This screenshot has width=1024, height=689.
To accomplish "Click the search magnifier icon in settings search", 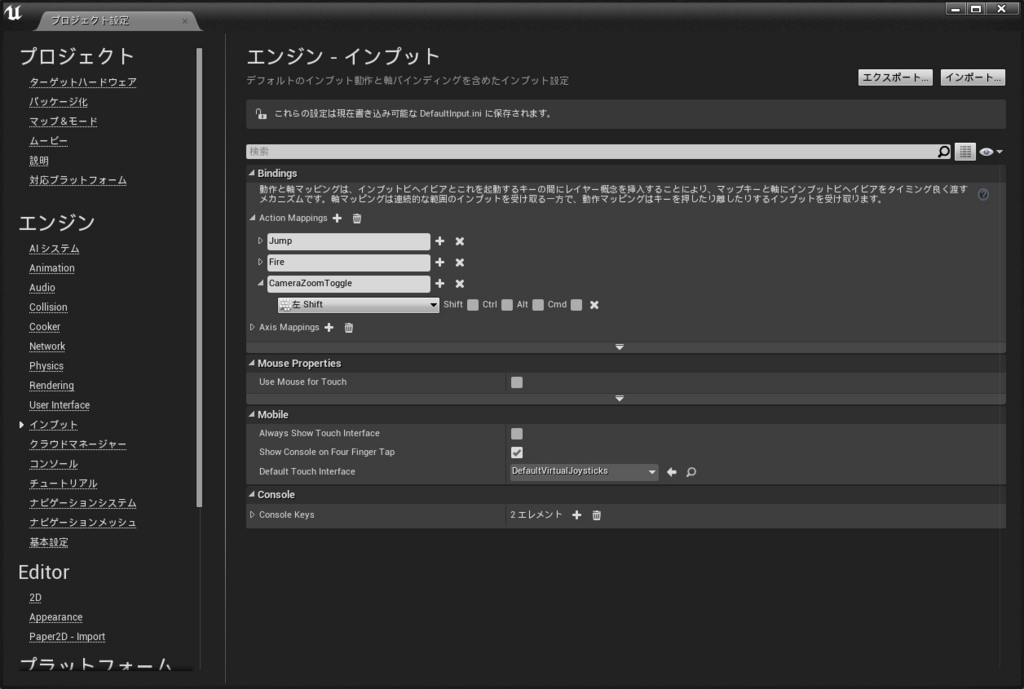I will point(944,152).
